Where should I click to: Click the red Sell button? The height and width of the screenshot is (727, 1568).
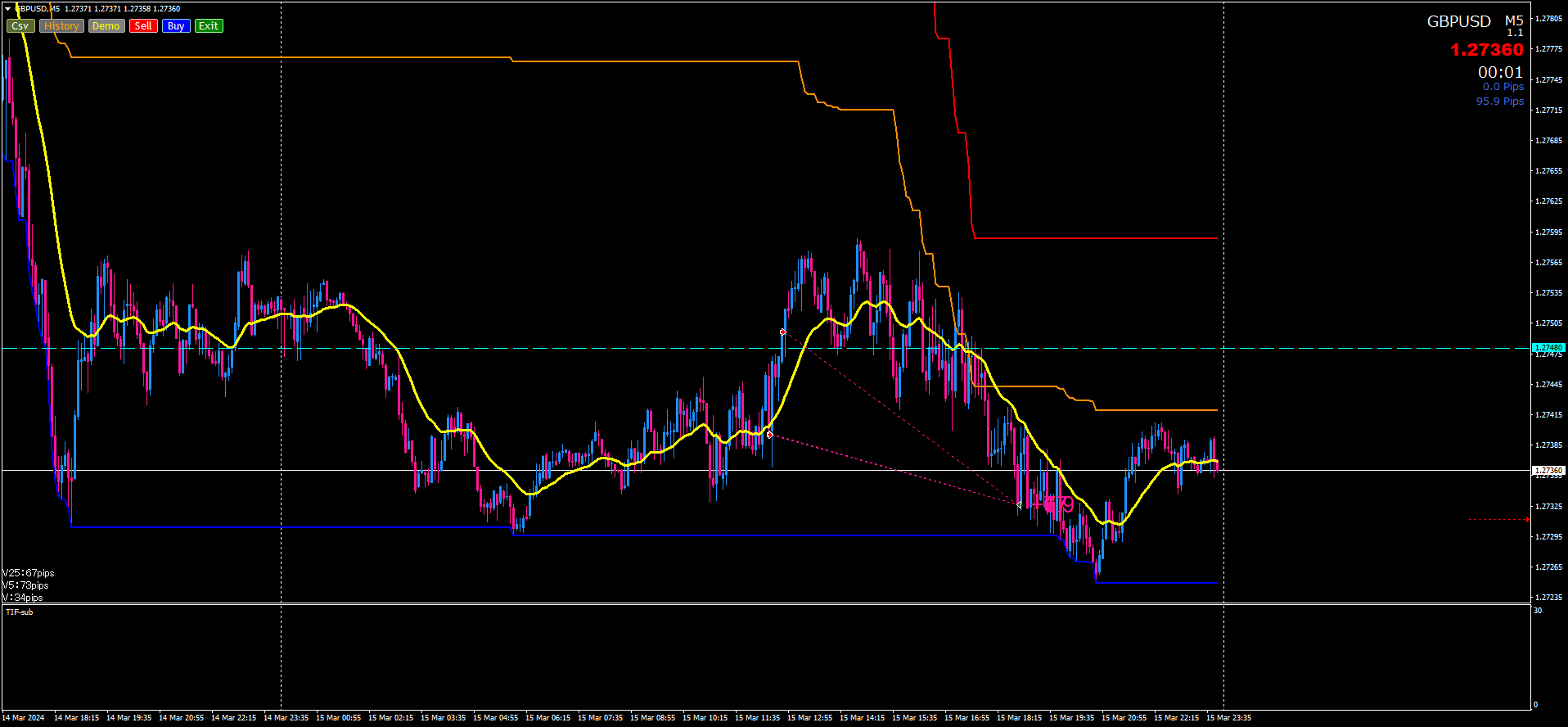143,26
